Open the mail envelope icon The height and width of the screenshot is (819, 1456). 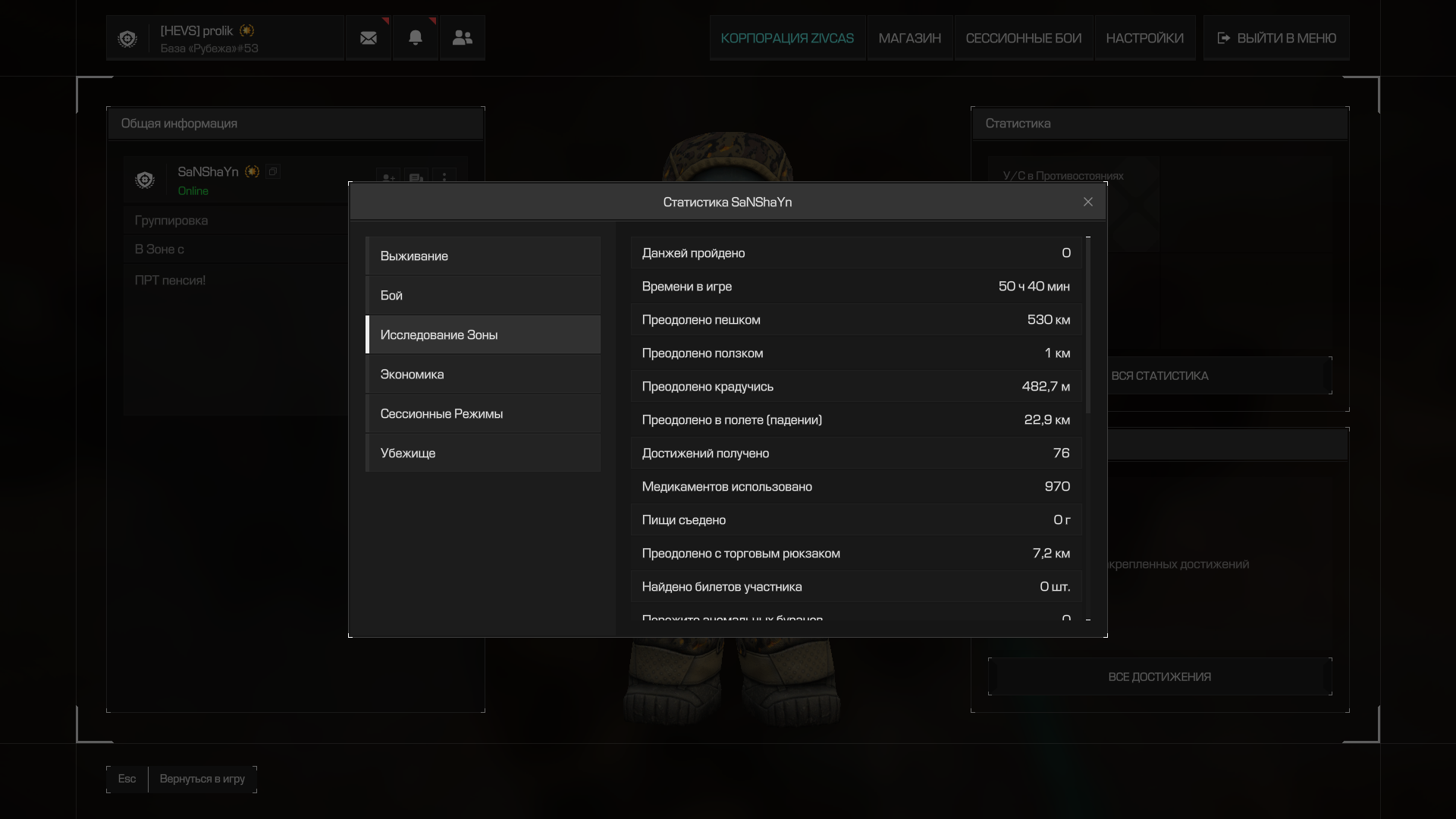[x=369, y=38]
